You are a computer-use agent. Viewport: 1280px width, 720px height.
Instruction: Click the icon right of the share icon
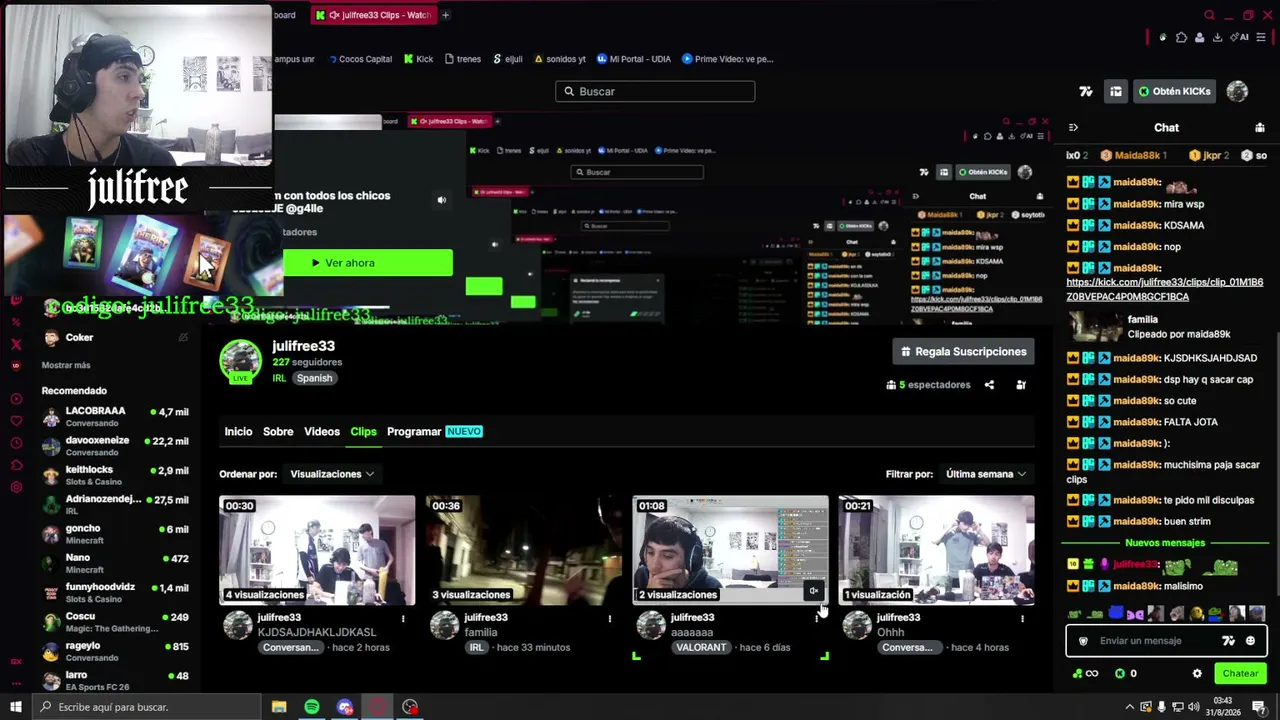pyautogui.click(x=1021, y=385)
